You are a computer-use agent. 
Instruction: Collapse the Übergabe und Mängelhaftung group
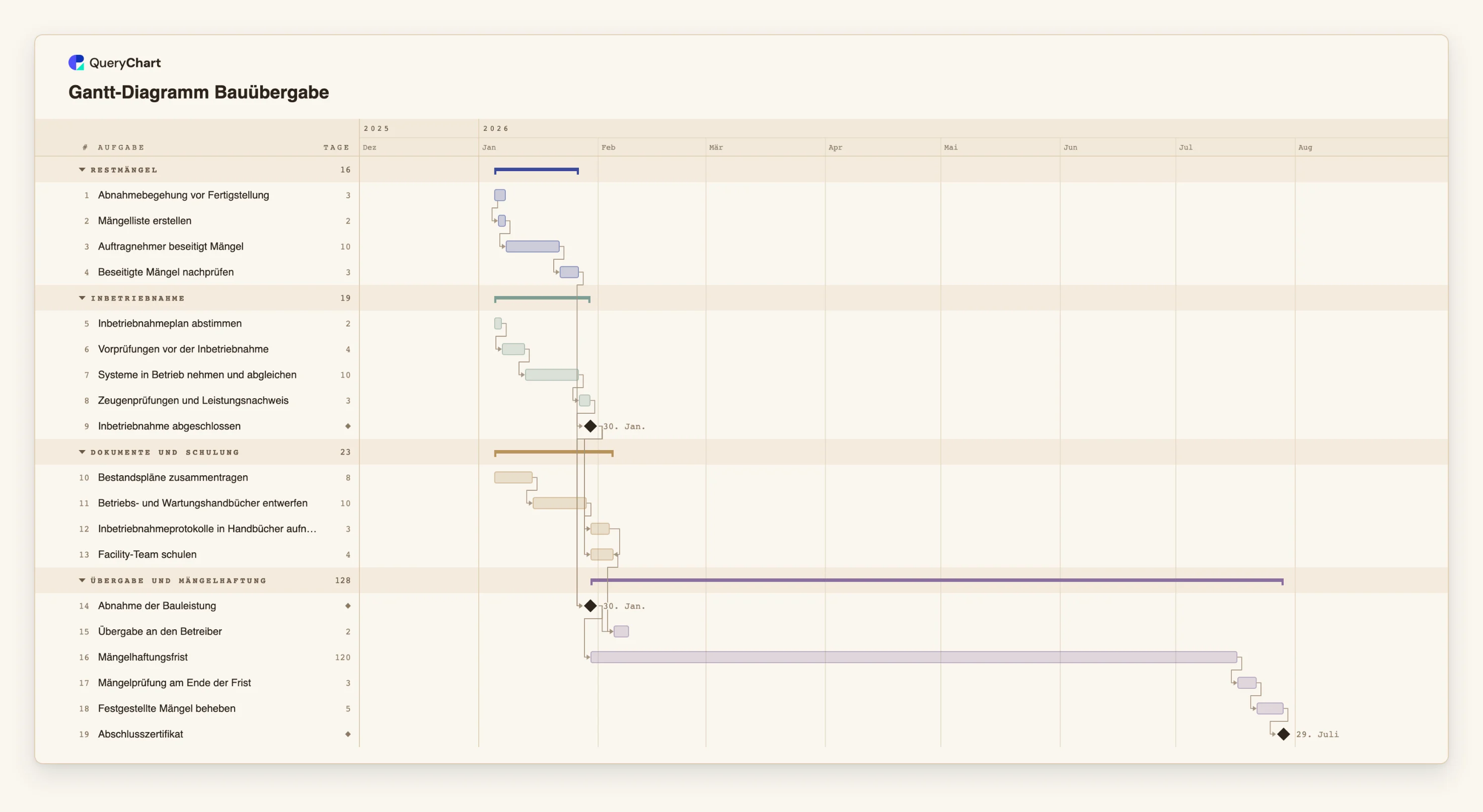point(83,580)
